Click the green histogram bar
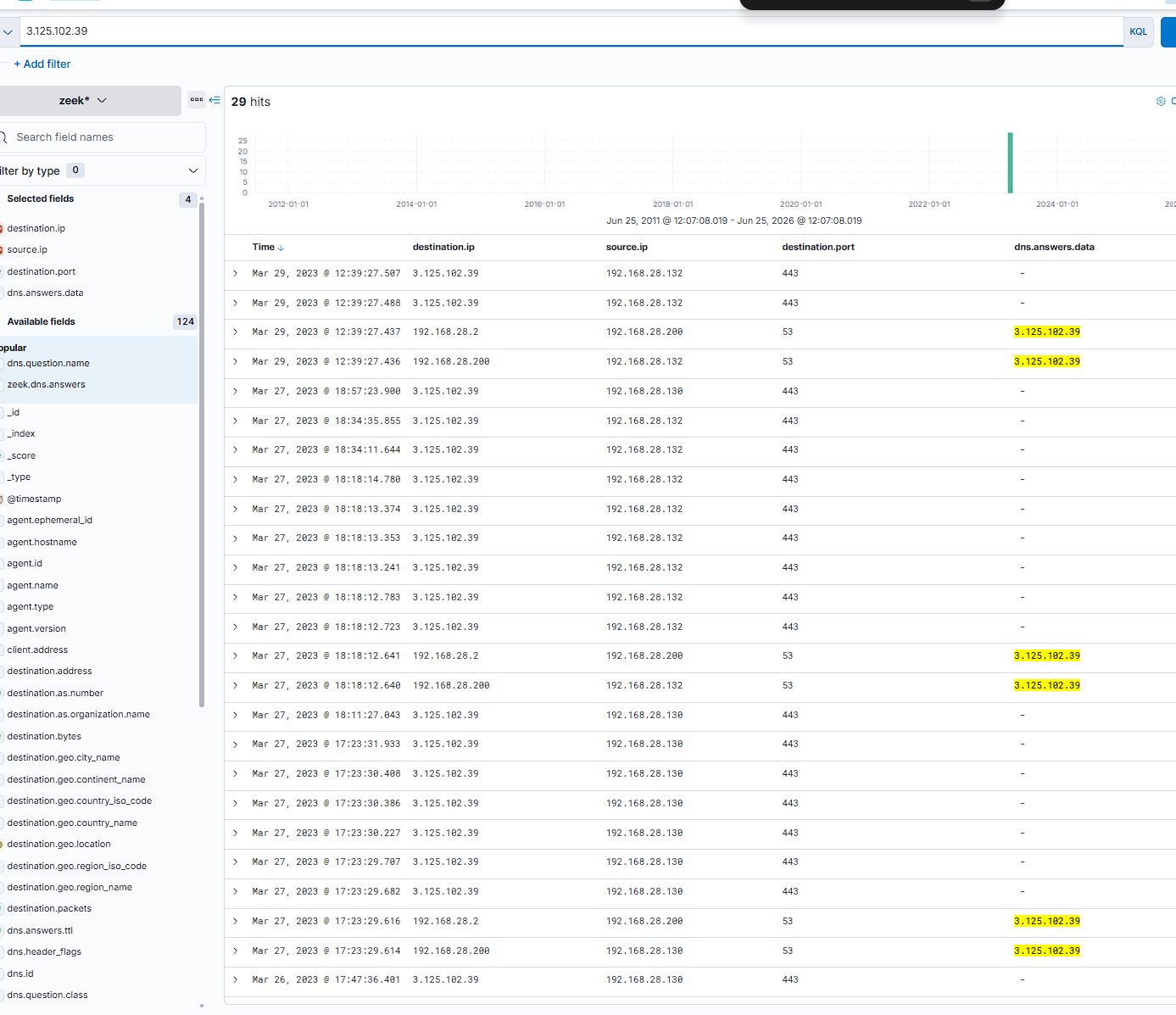The image size is (1176, 1015). (1010, 163)
